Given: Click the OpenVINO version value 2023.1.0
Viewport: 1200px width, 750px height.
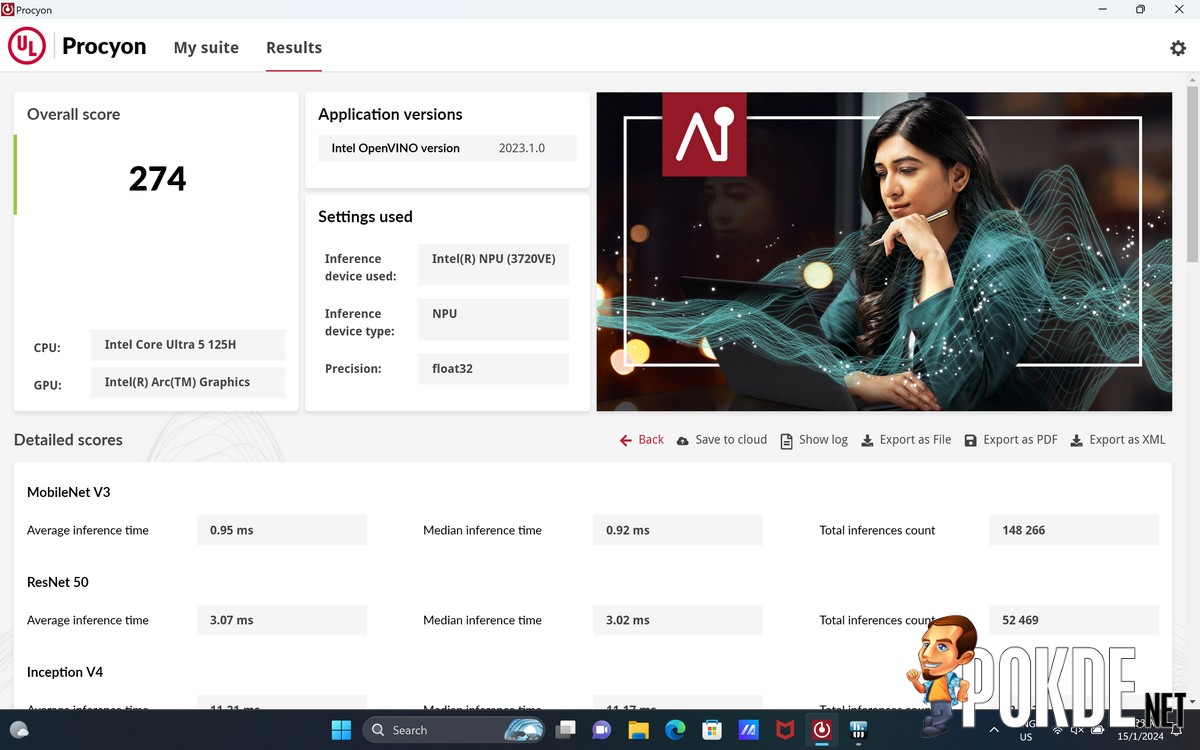Looking at the screenshot, I should [522, 148].
